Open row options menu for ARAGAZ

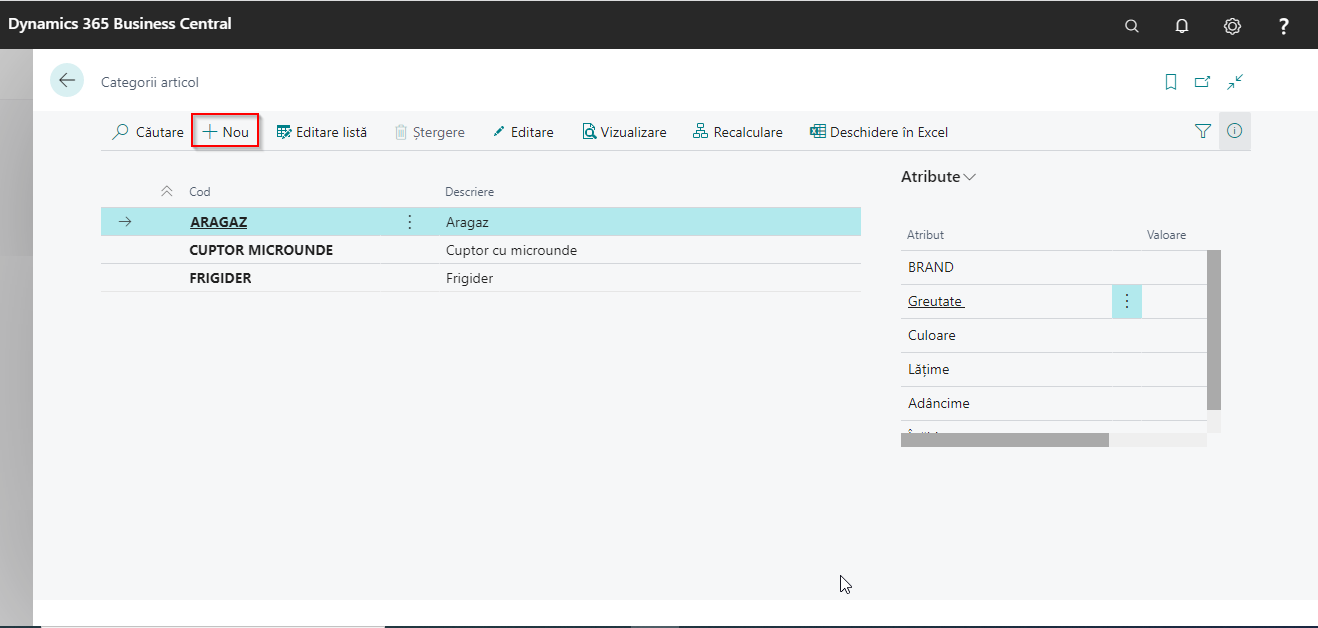click(409, 222)
